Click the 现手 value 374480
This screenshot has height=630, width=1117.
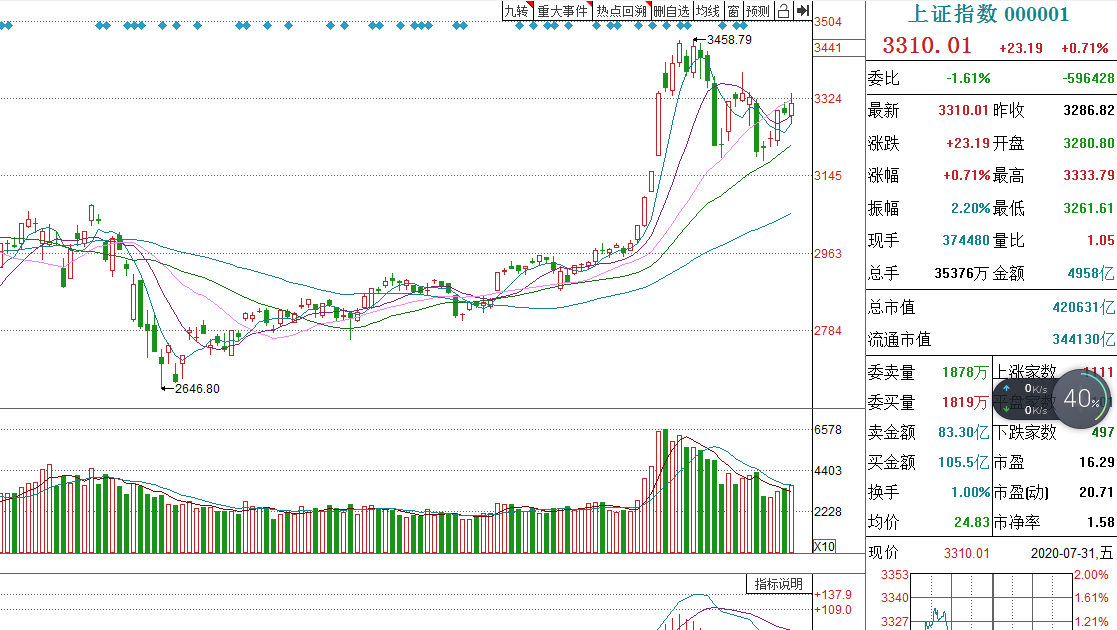pos(966,240)
